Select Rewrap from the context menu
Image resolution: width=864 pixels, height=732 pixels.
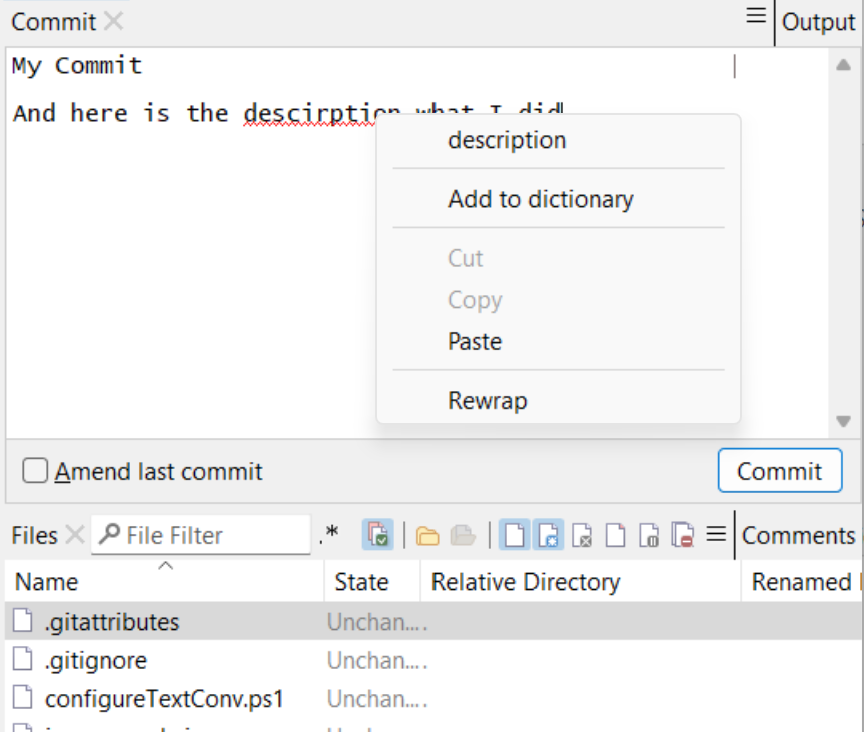tap(488, 400)
